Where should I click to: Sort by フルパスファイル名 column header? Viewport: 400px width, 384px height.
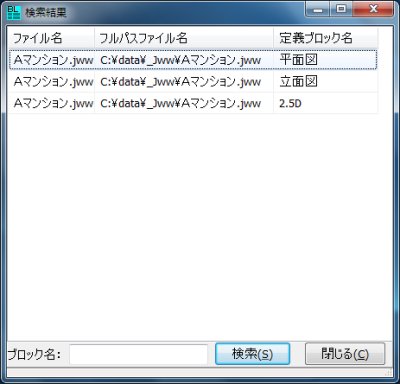[184, 38]
